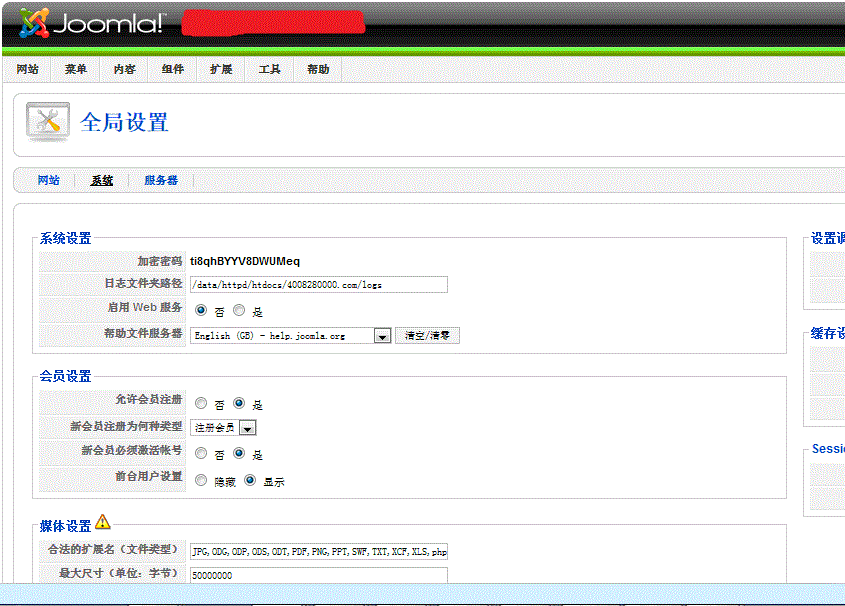Switch to the 网站 configuration tab
This screenshot has width=845, height=606.
click(x=49, y=180)
